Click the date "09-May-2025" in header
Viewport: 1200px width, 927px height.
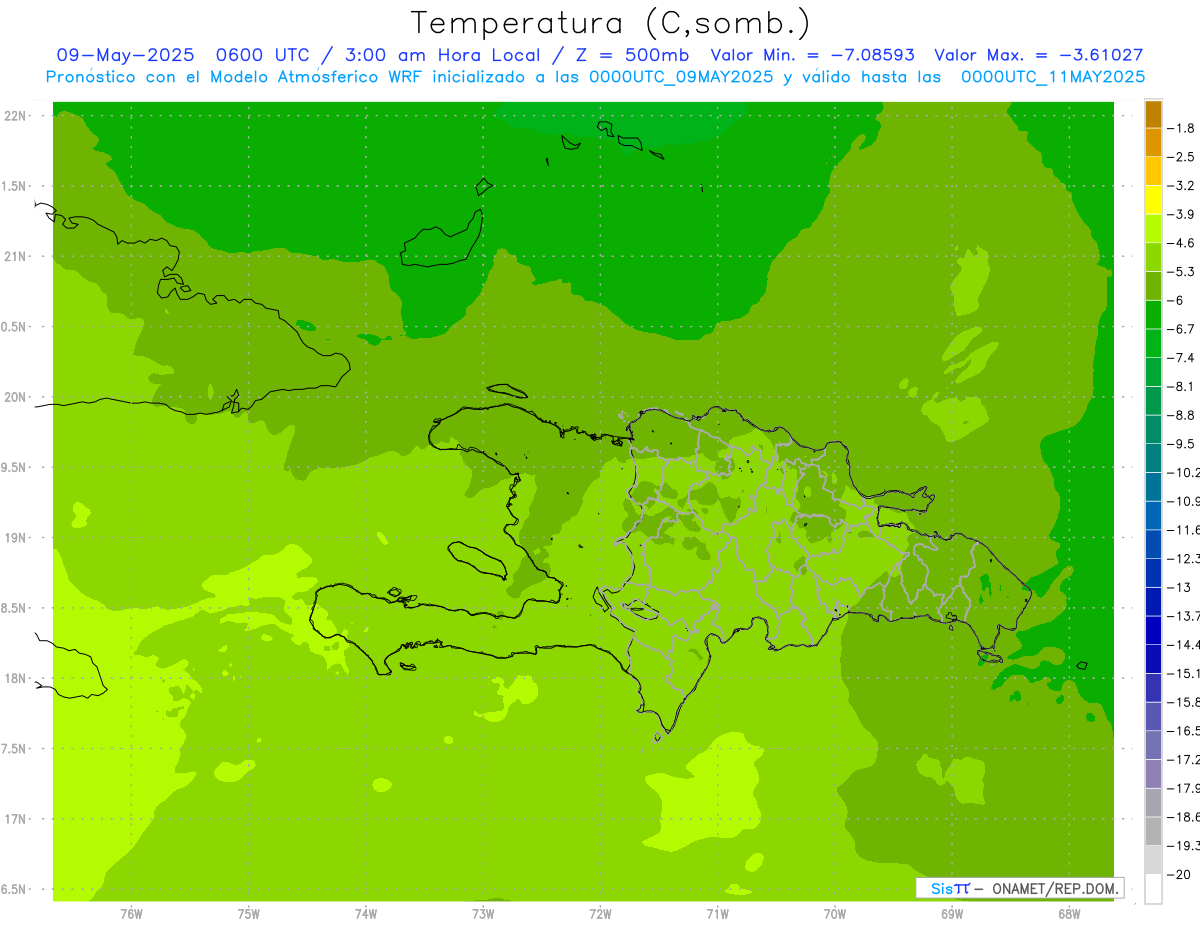tap(124, 56)
